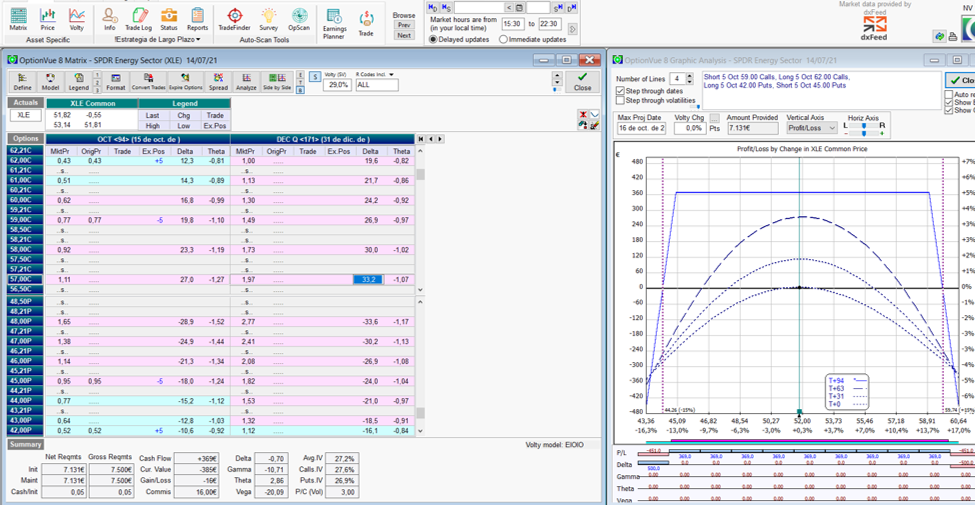Toggle the number 1 layout button
The height and width of the screenshot is (505, 975).
pyautogui.click(x=97, y=75)
